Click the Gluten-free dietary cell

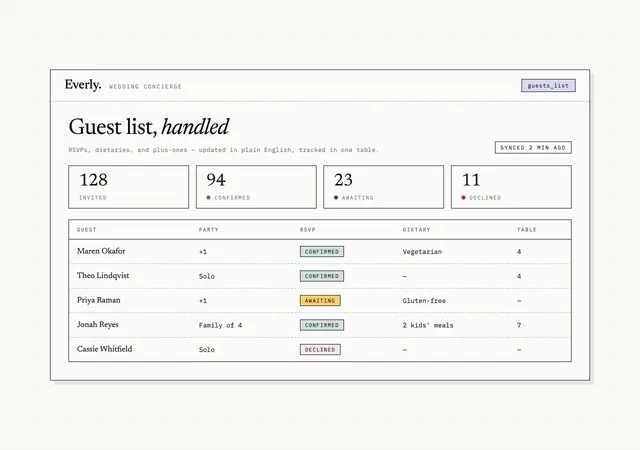pyautogui.click(x=424, y=301)
